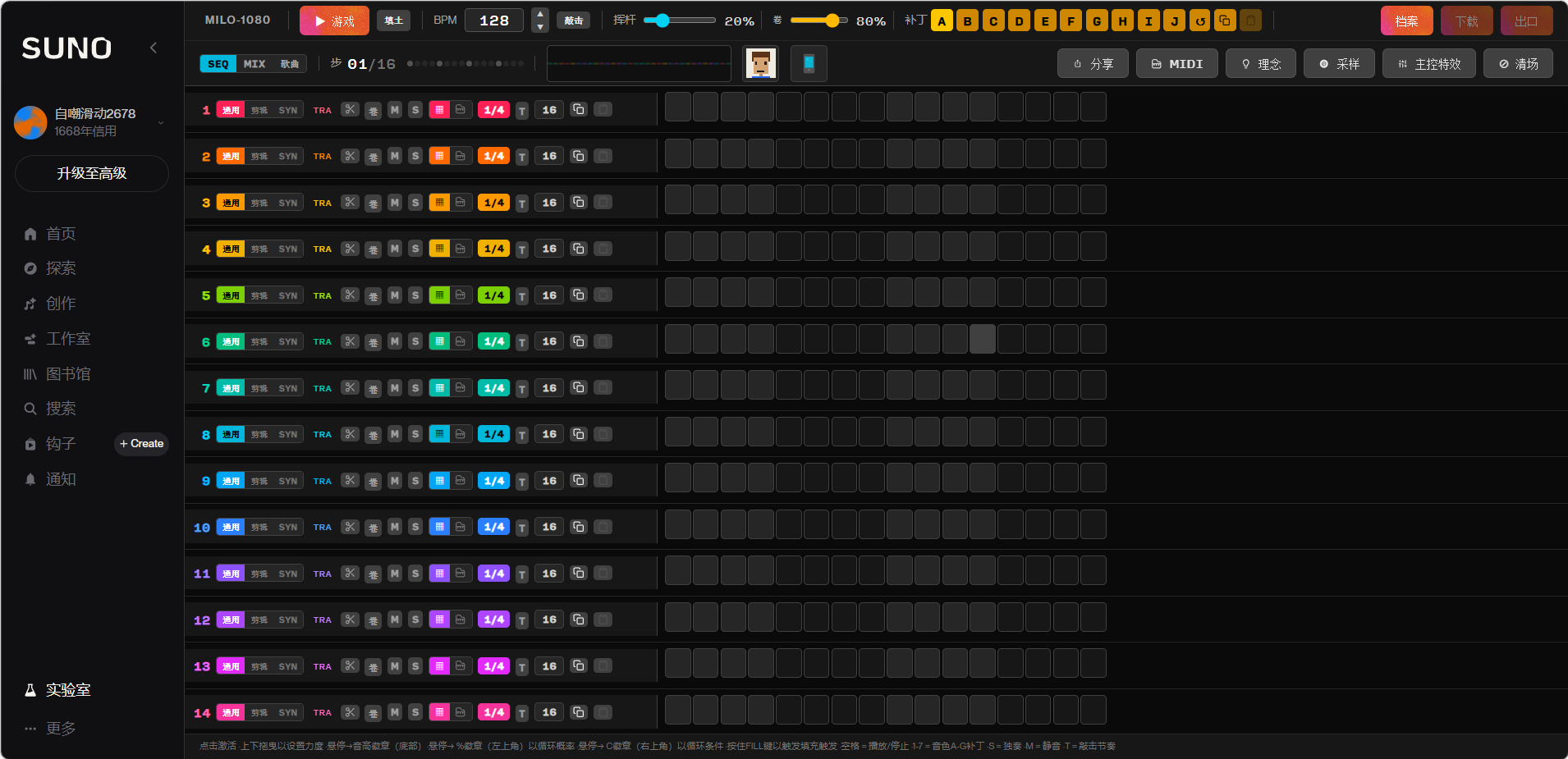
Task: Select the SYN mode on track 6
Action: pyautogui.click(x=288, y=341)
